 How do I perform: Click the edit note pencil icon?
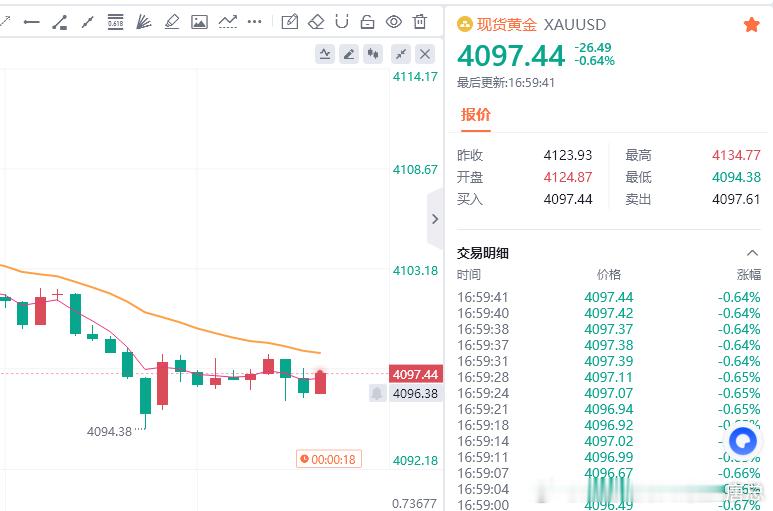(289, 22)
